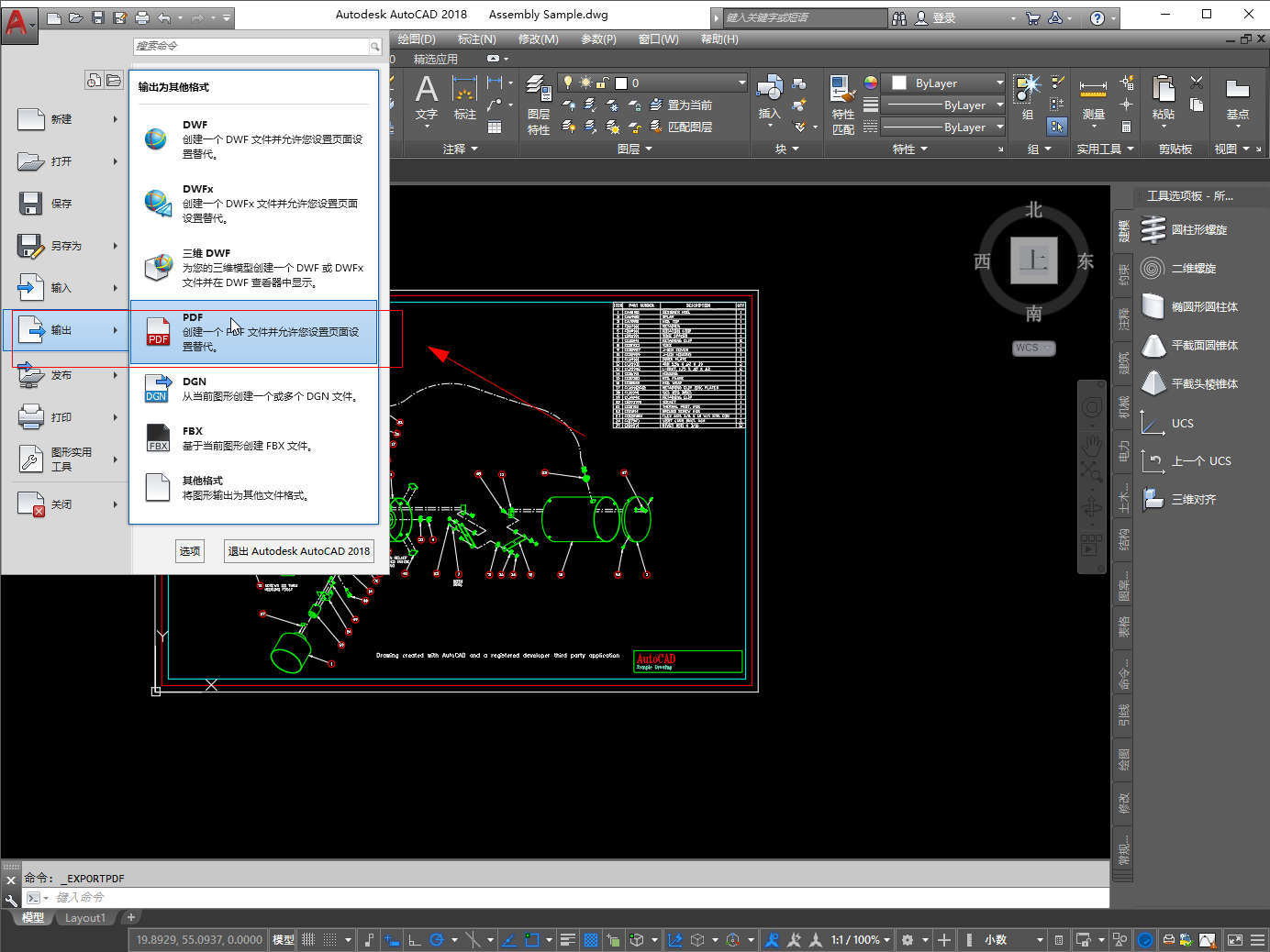
Task: Select Elliptical Cylinder (椭圆形圆柱体) tool
Action: coord(1190,307)
